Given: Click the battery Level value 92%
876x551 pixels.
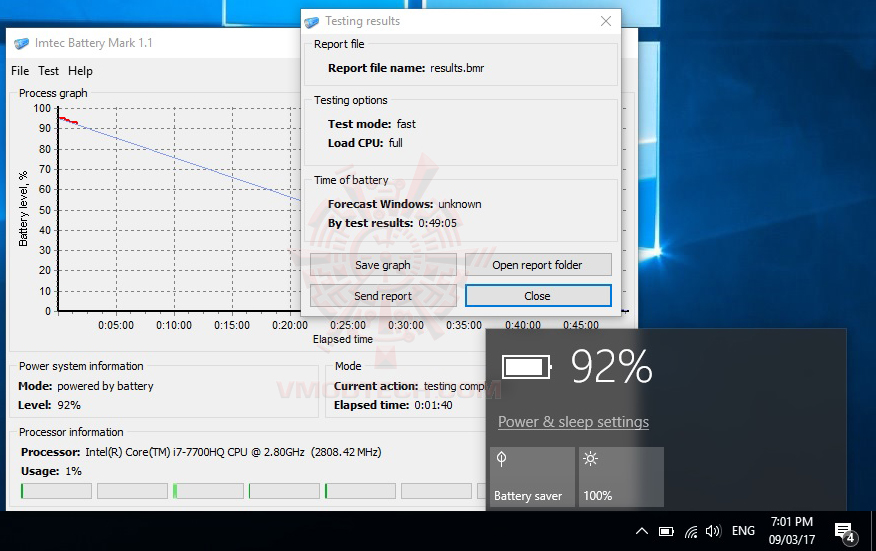Looking at the screenshot, I should (69, 405).
